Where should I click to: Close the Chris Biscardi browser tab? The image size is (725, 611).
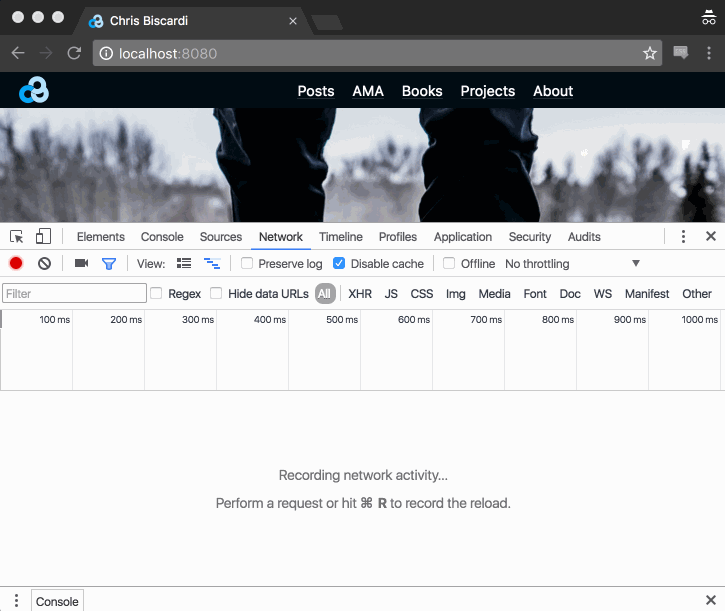293,21
